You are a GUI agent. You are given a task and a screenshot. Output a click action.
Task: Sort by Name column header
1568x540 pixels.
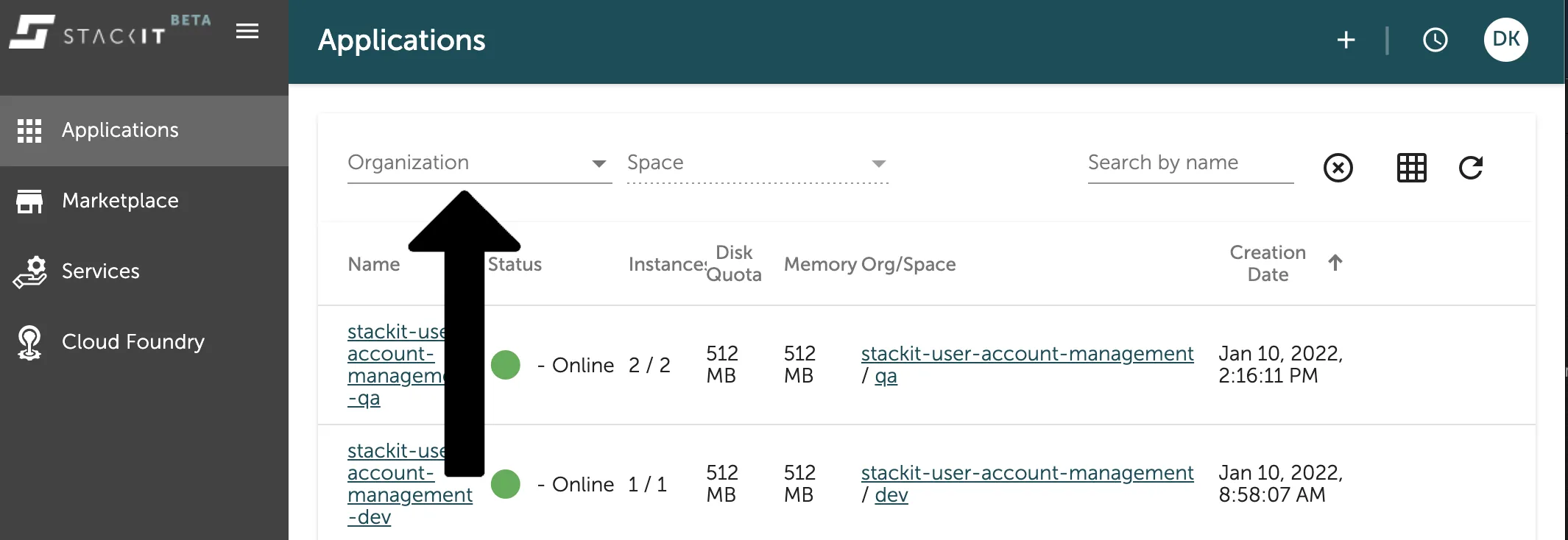[374, 264]
